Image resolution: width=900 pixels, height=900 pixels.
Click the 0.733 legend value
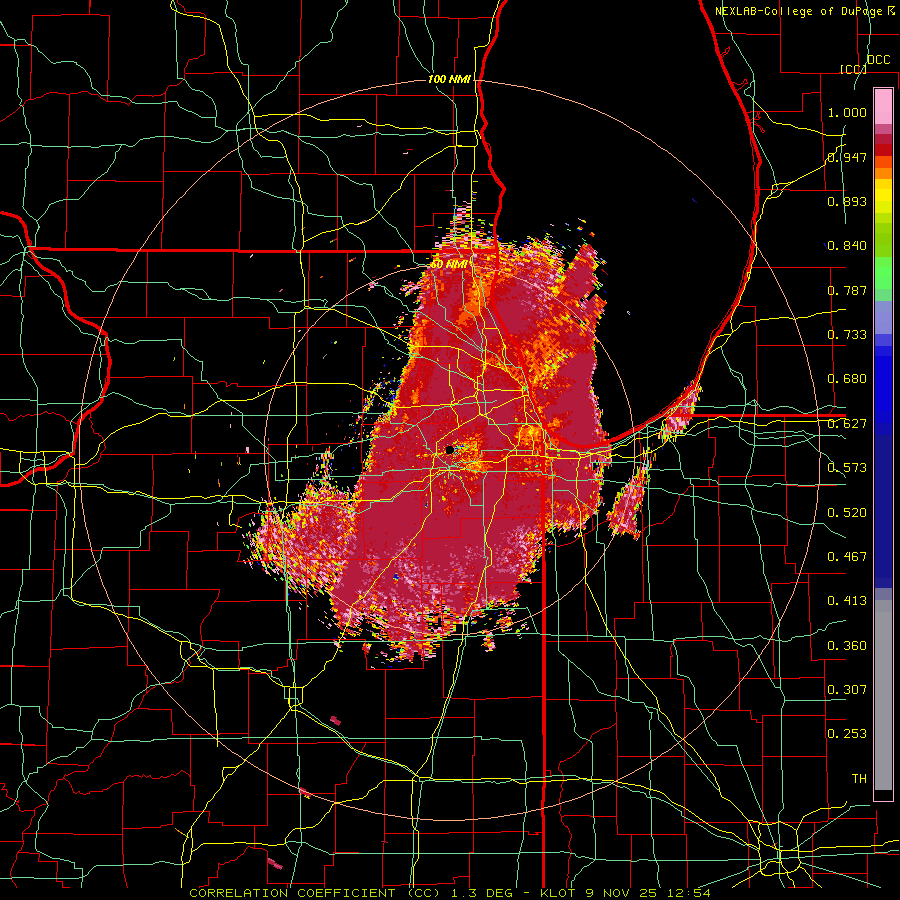tap(847, 335)
